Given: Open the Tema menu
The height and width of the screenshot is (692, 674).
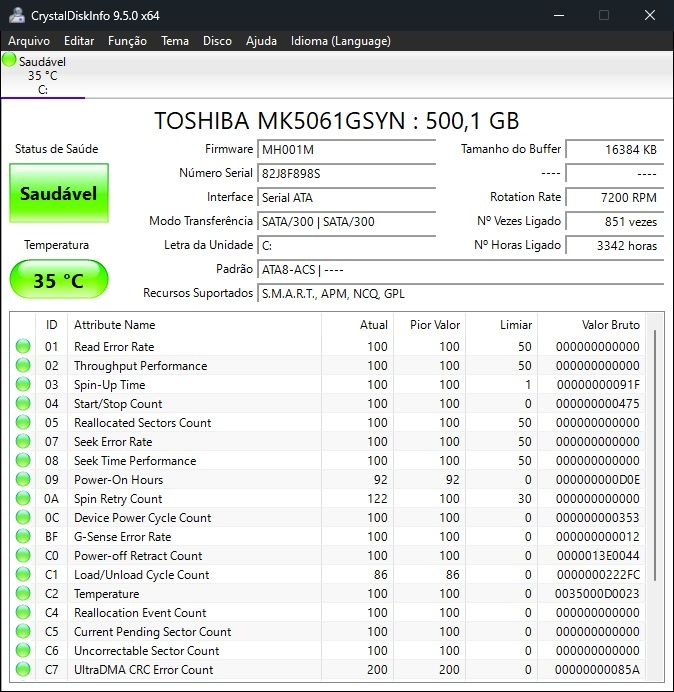Looking at the screenshot, I should [175, 41].
